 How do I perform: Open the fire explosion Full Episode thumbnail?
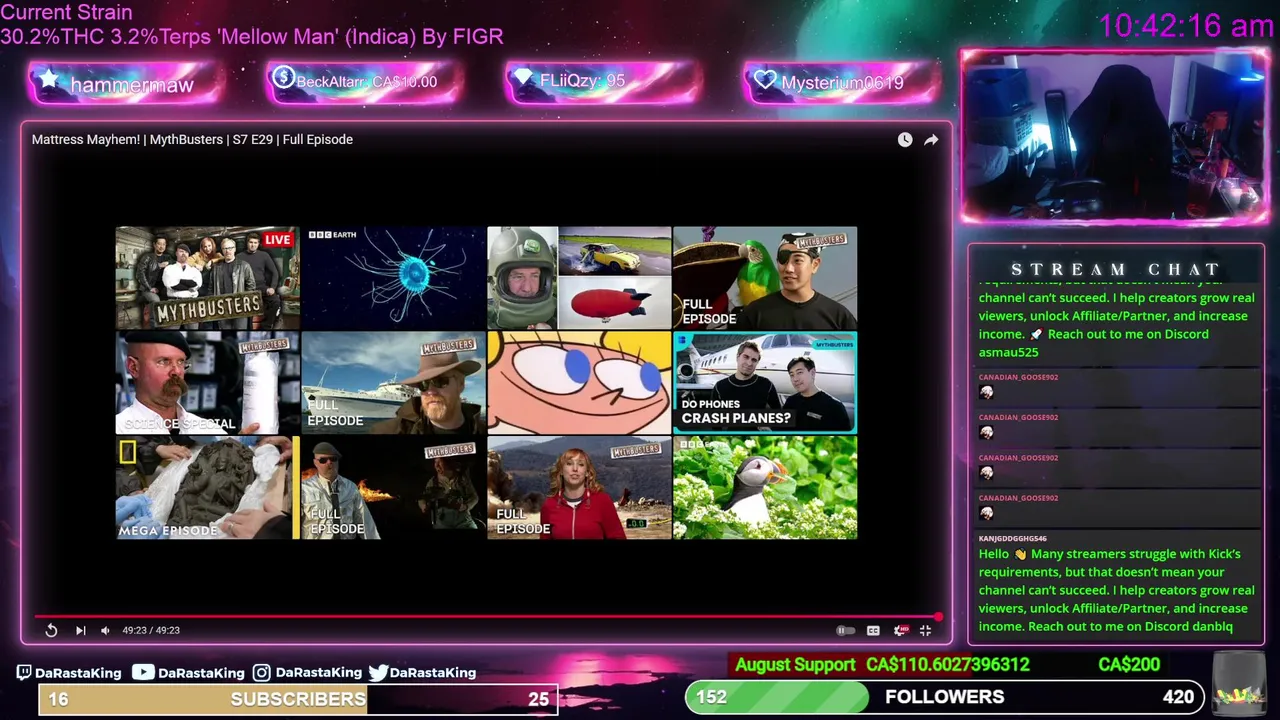[393, 488]
